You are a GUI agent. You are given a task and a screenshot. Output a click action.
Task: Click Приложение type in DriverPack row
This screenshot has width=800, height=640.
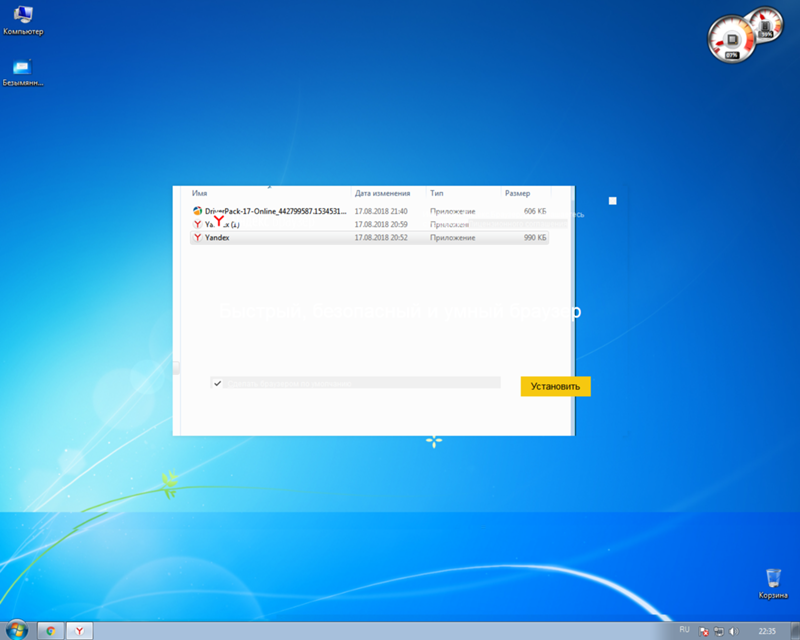[x=453, y=211]
